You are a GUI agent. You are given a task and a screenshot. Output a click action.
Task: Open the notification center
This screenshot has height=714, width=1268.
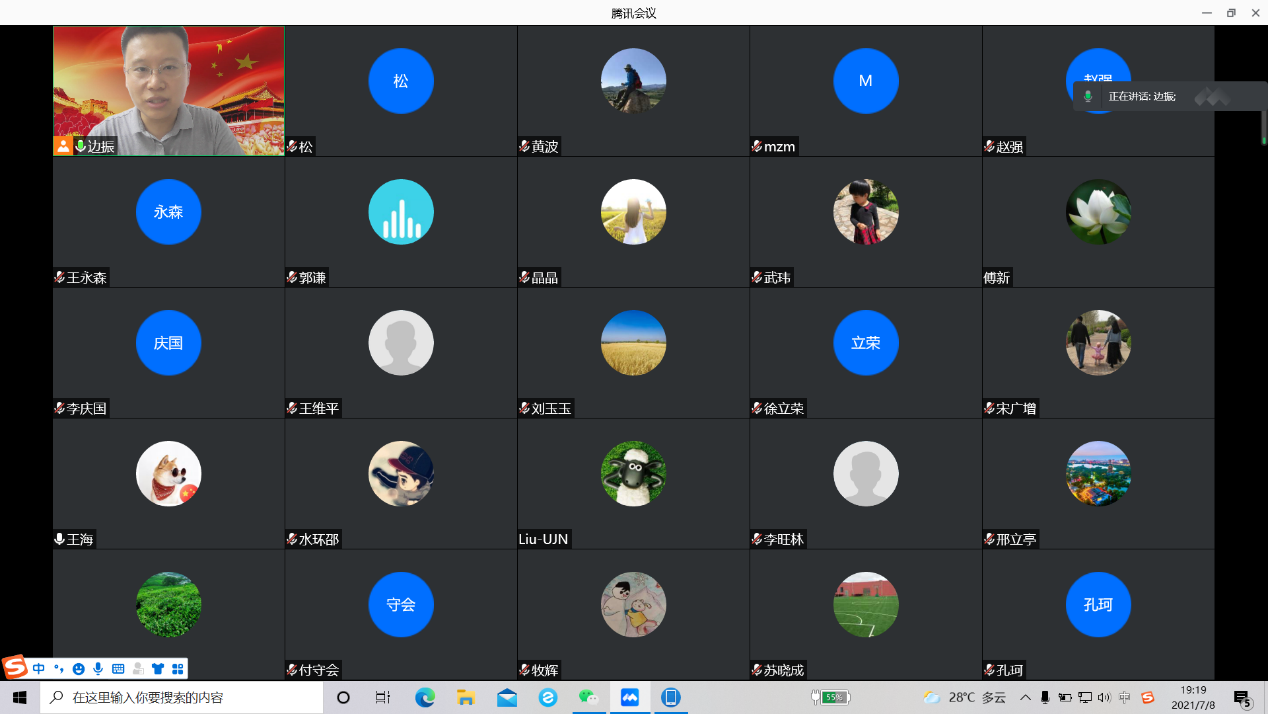coord(1242,697)
